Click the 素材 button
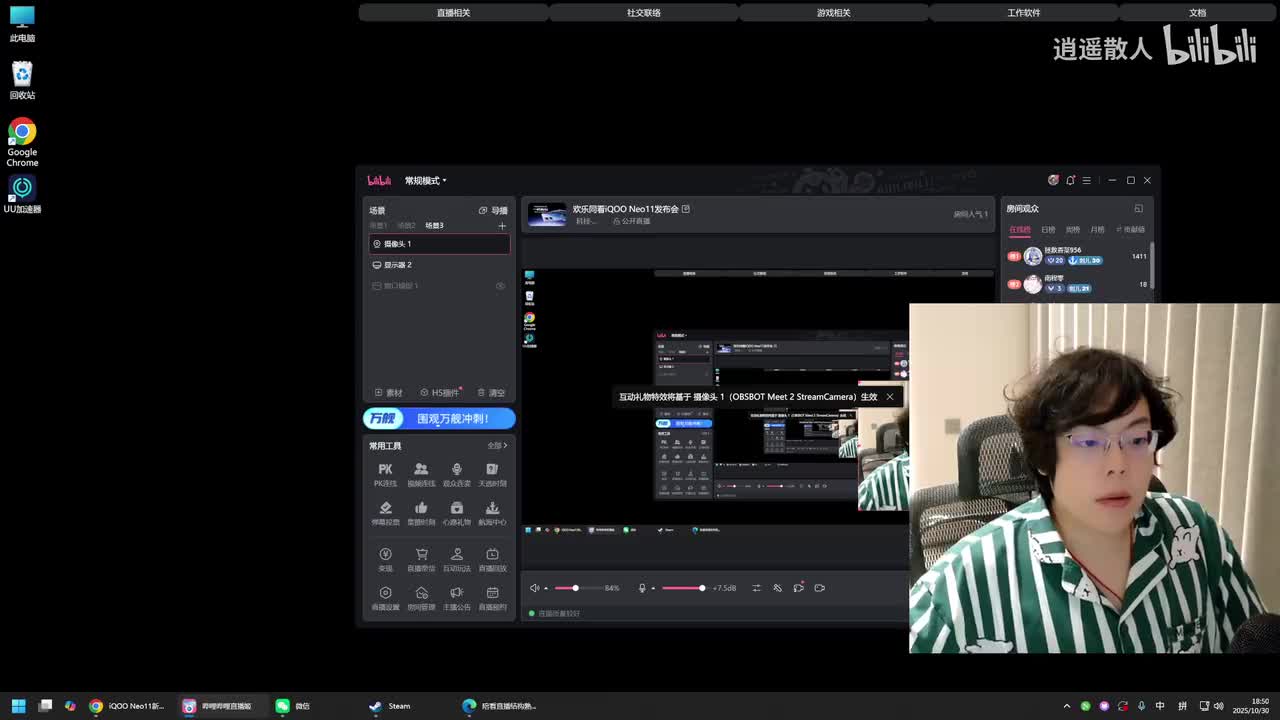Image resolution: width=1280 pixels, height=720 pixels. [x=388, y=393]
